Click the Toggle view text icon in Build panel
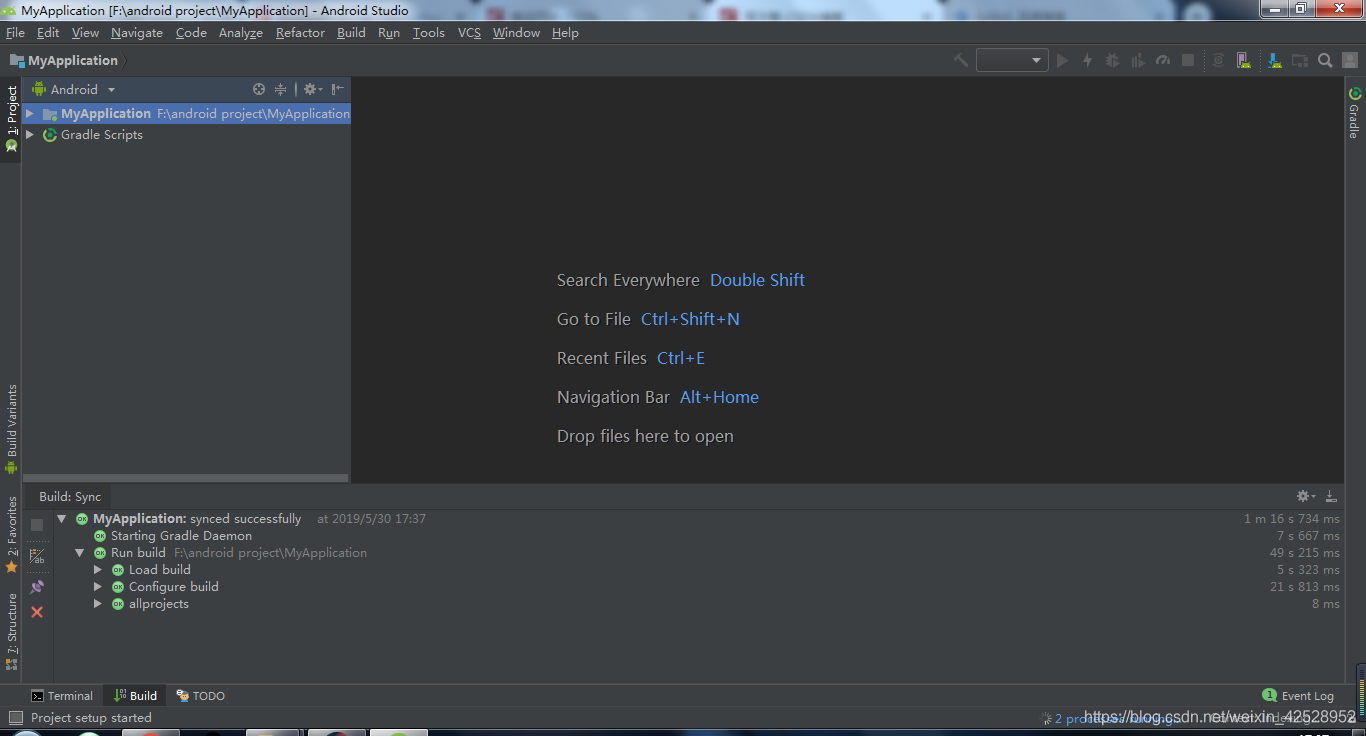This screenshot has height=736, width=1366. pos(37,557)
